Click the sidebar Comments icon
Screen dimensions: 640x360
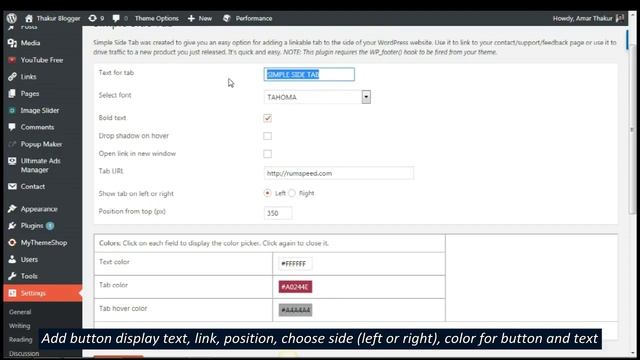tap(12, 127)
